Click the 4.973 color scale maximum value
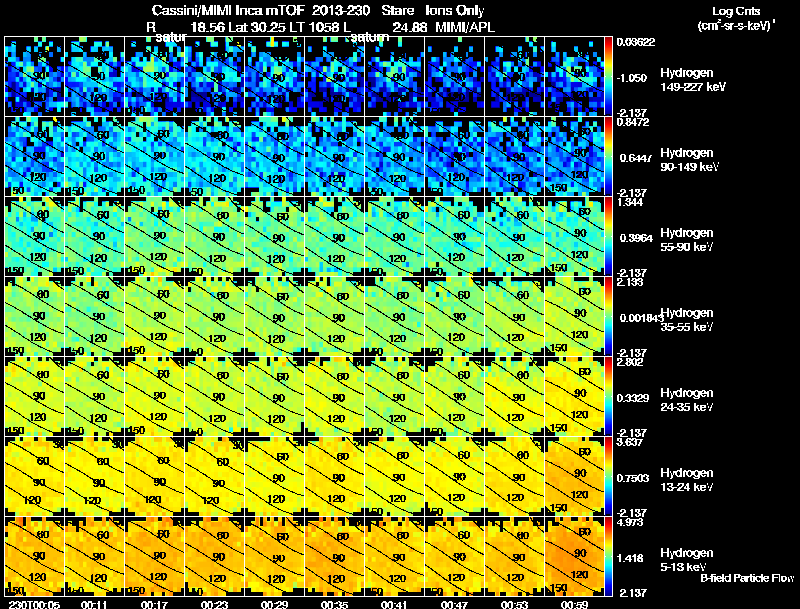Viewport: 800px width, 609px height. click(630, 522)
